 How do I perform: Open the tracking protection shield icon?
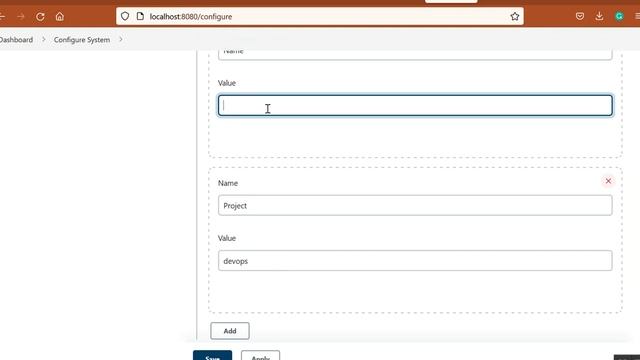coord(125,16)
